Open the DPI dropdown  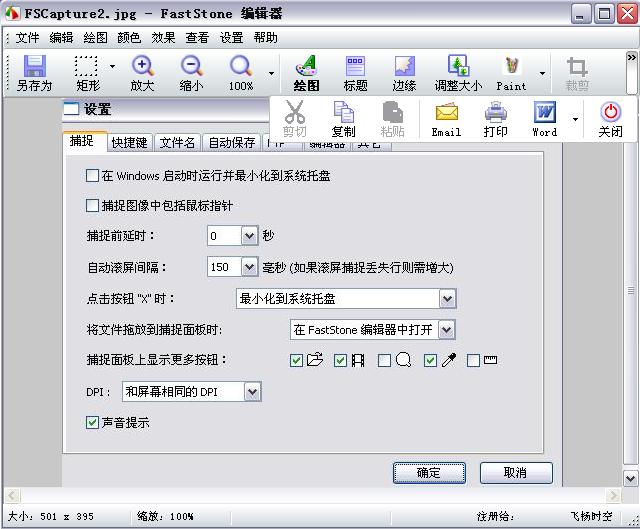(253, 392)
